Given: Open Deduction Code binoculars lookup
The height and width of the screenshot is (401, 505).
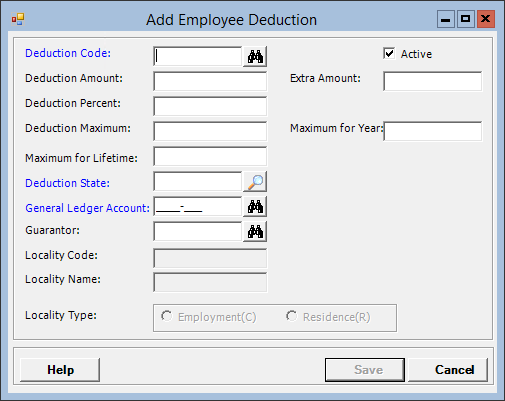Looking at the screenshot, I should pyautogui.click(x=255, y=57).
